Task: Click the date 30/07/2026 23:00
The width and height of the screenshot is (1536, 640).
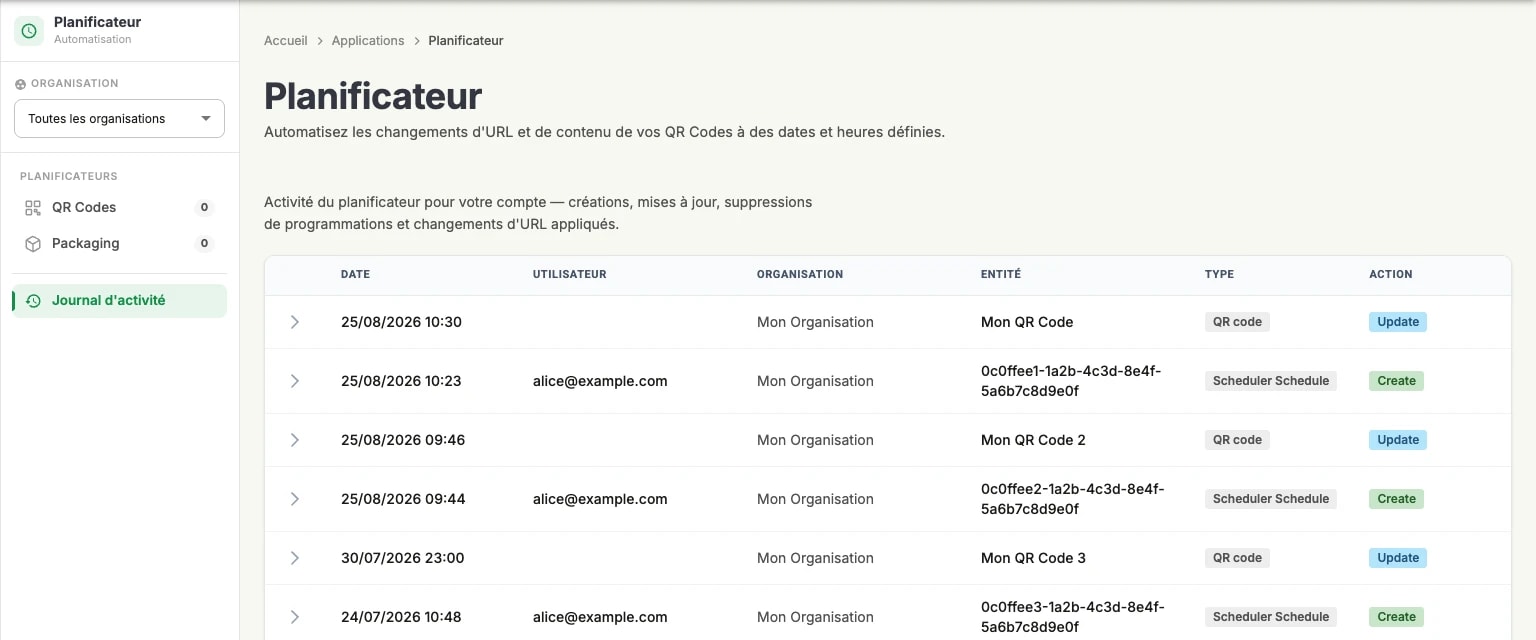Action: click(403, 558)
